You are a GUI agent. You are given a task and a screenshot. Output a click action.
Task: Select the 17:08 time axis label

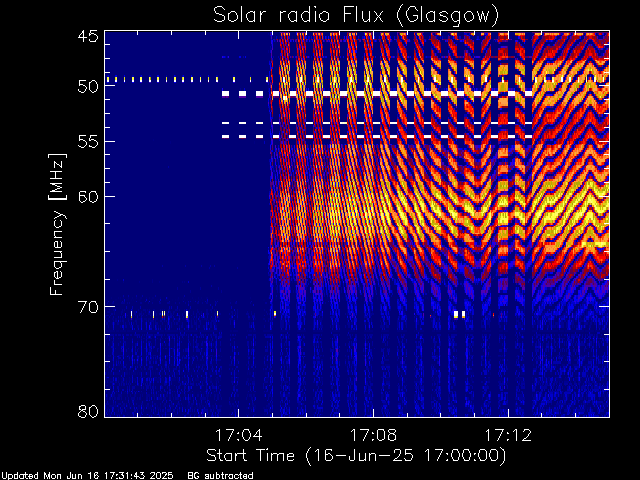click(x=373, y=435)
